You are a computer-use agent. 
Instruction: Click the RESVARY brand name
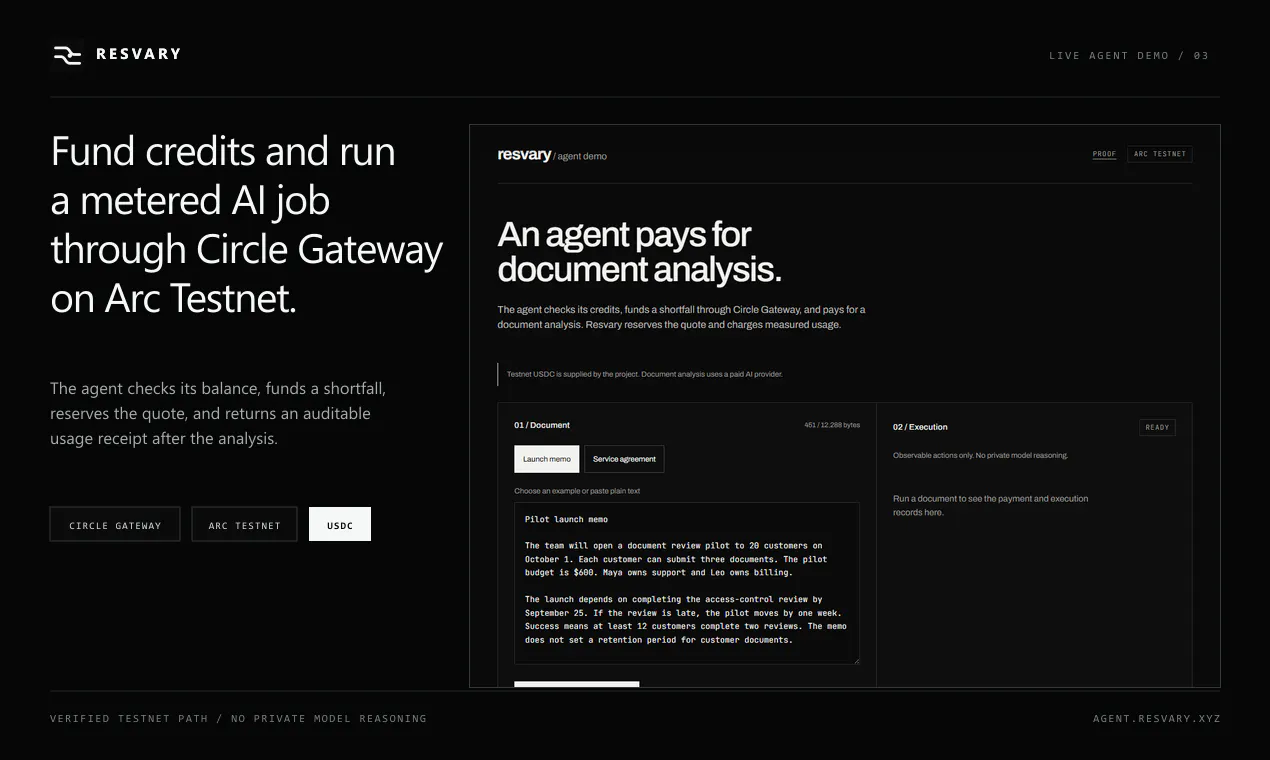coord(139,54)
